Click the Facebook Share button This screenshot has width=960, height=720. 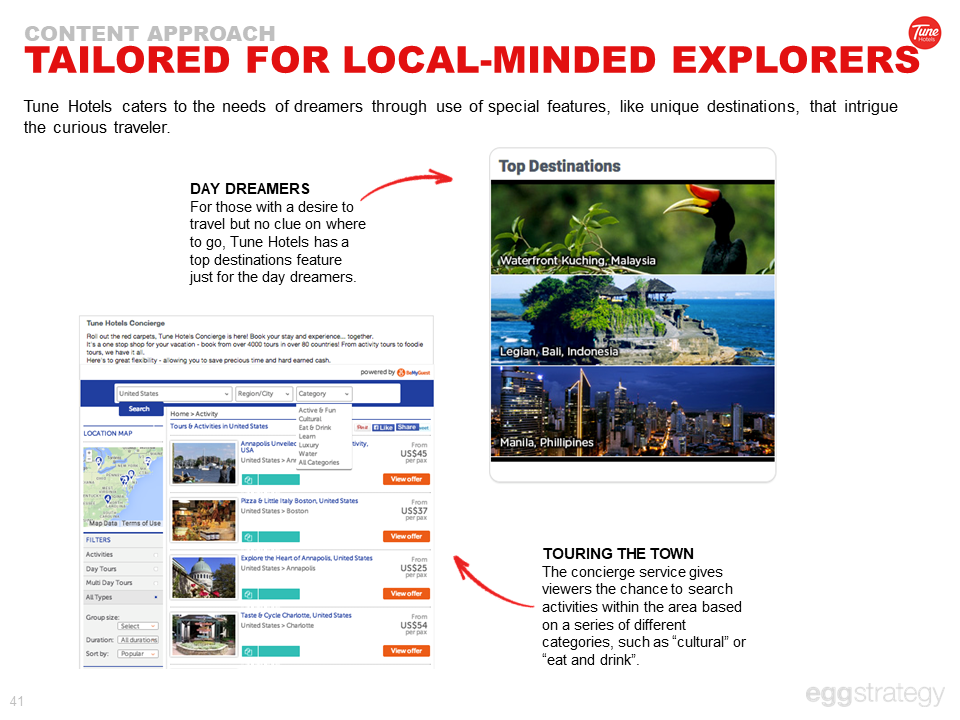click(x=407, y=427)
